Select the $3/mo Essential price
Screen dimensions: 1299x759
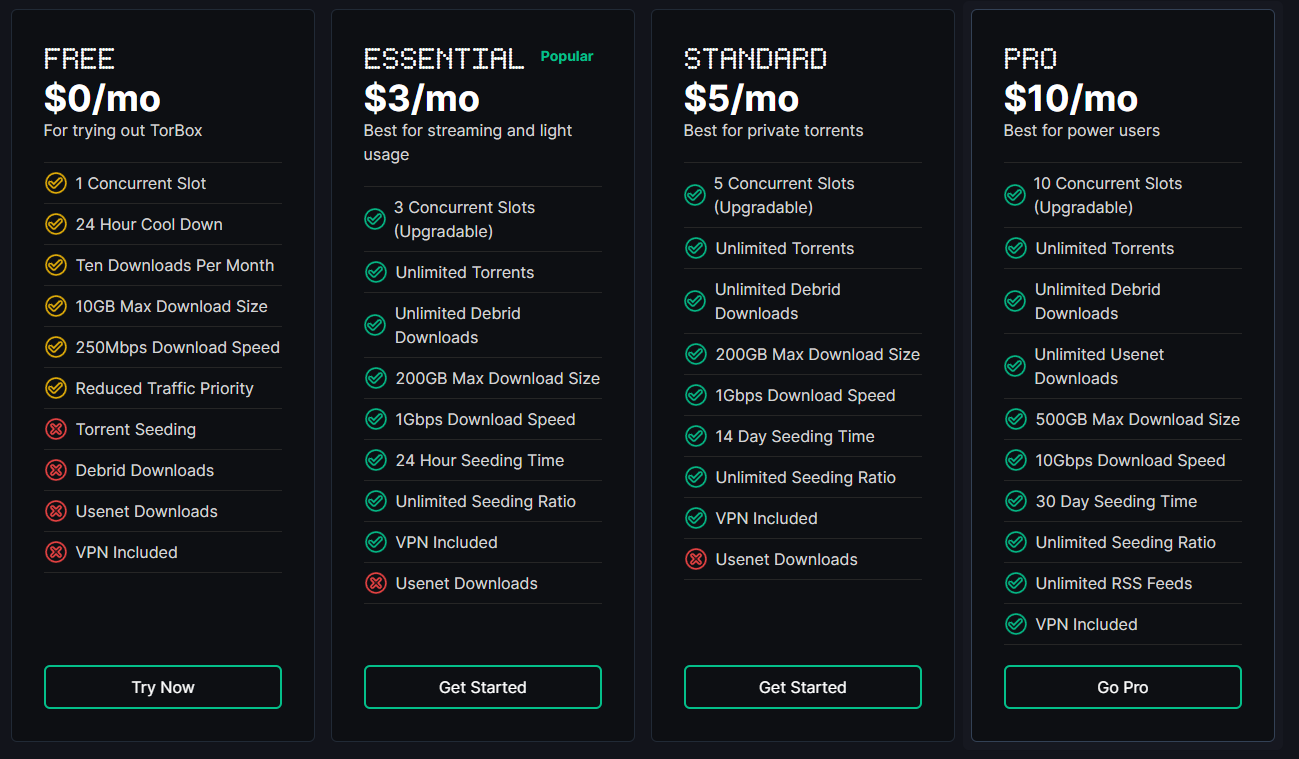(x=421, y=98)
